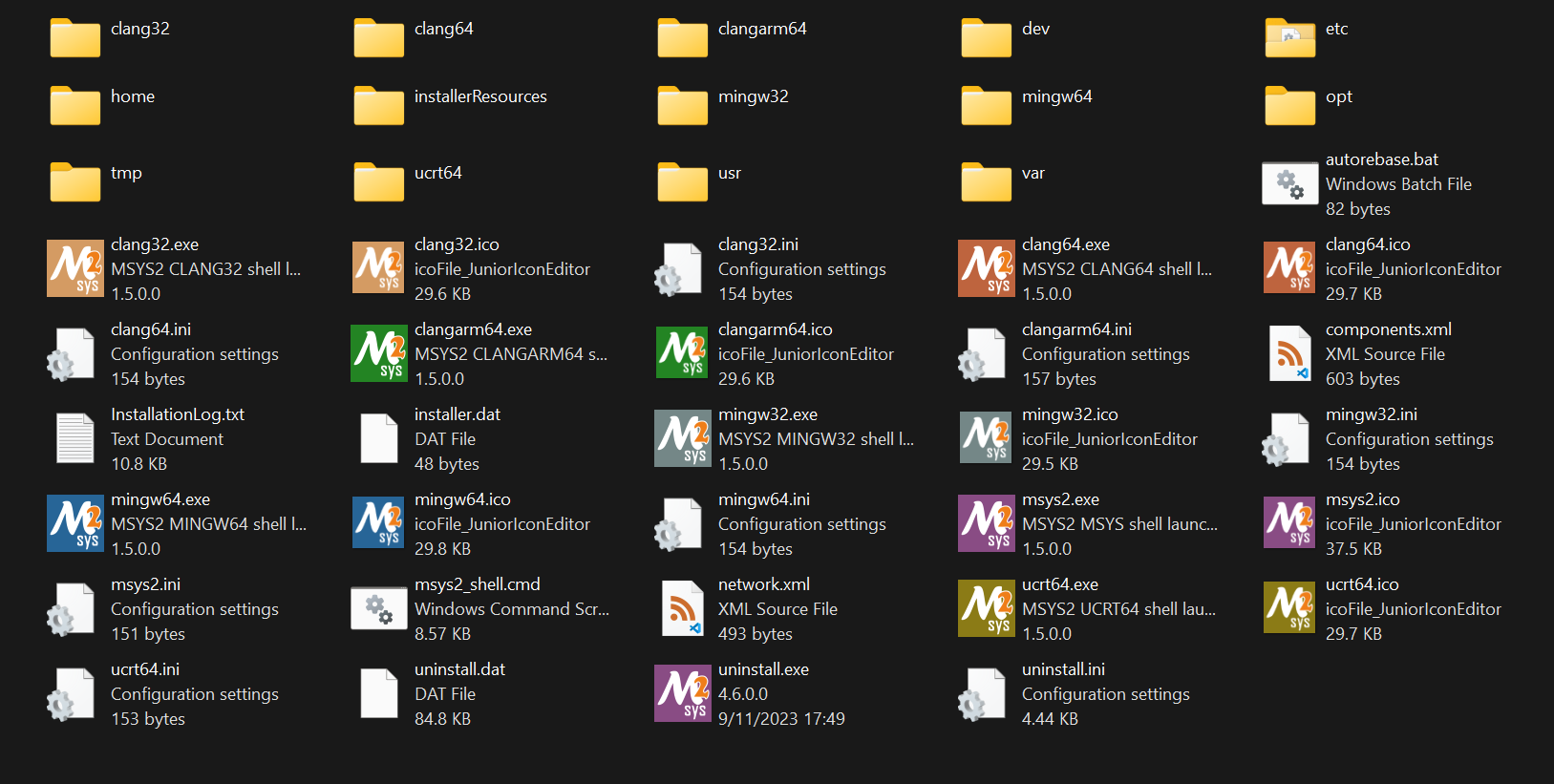Select the purple msys2.exe icon
The width and height of the screenshot is (1554, 784).
coord(987,523)
